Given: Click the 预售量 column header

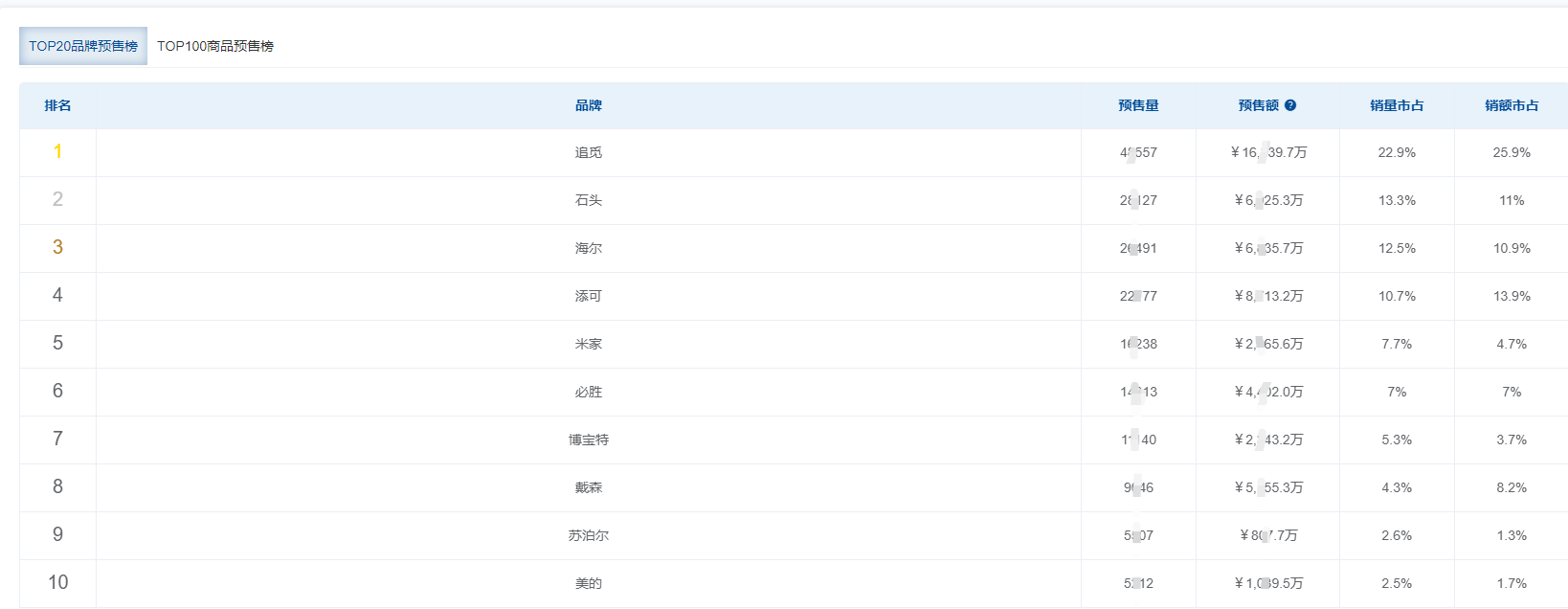Looking at the screenshot, I should click(x=1138, y=105).
